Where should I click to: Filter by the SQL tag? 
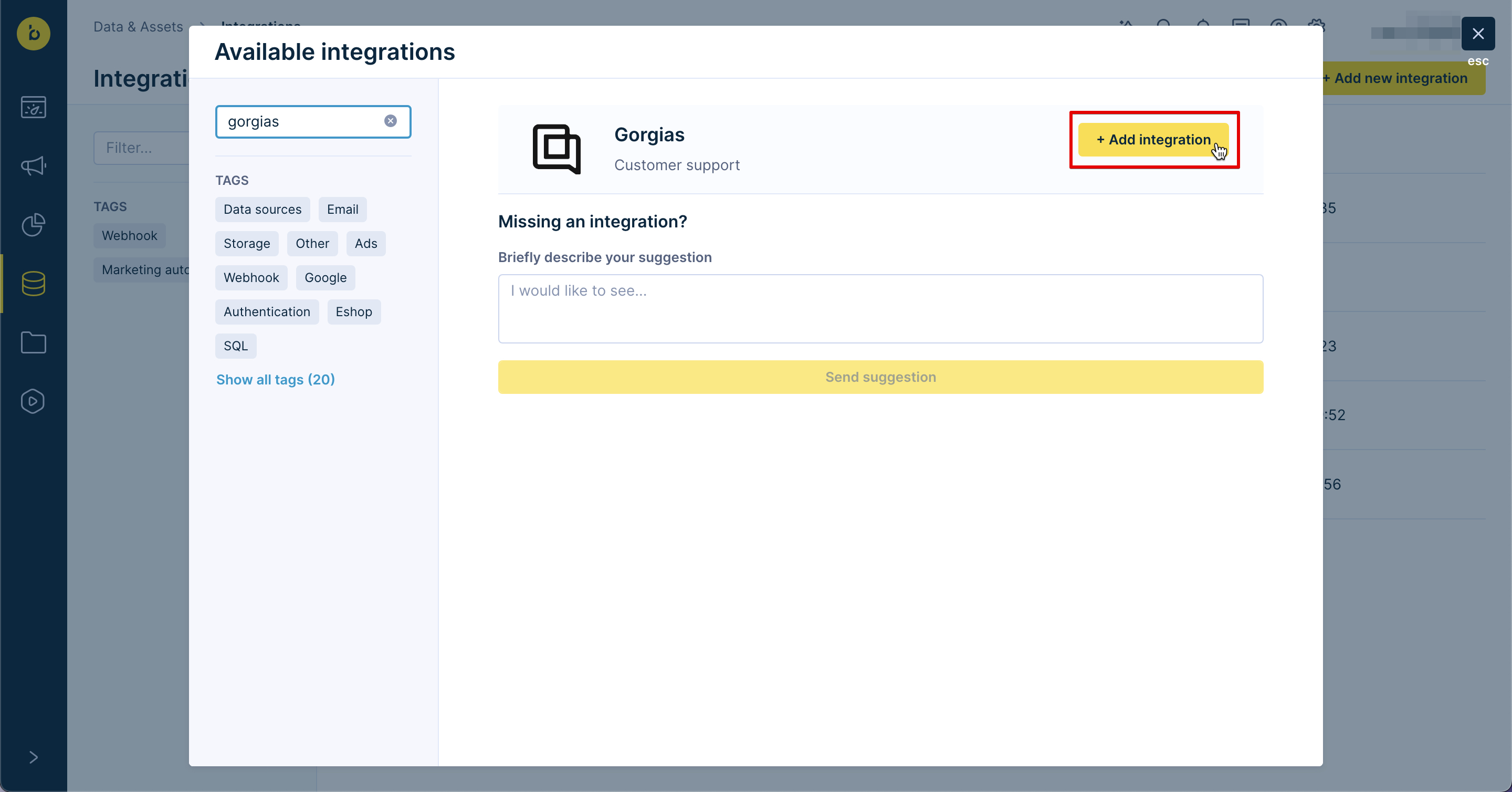point(236,346)
